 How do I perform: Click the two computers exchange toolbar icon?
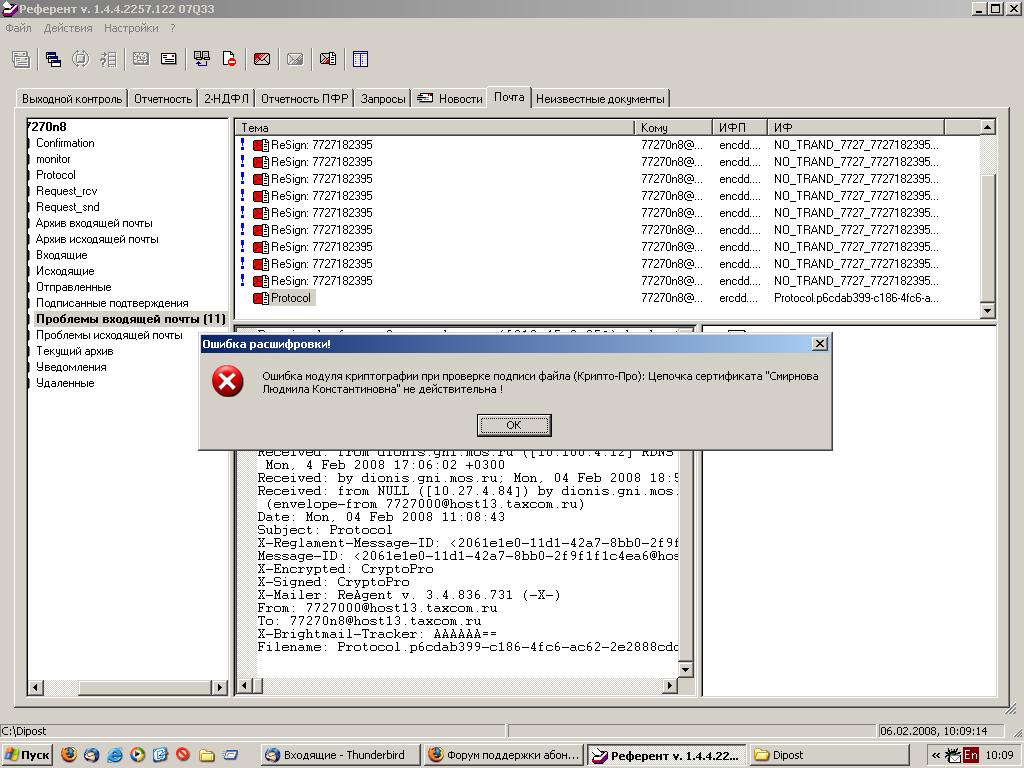[x=202, y=60]
